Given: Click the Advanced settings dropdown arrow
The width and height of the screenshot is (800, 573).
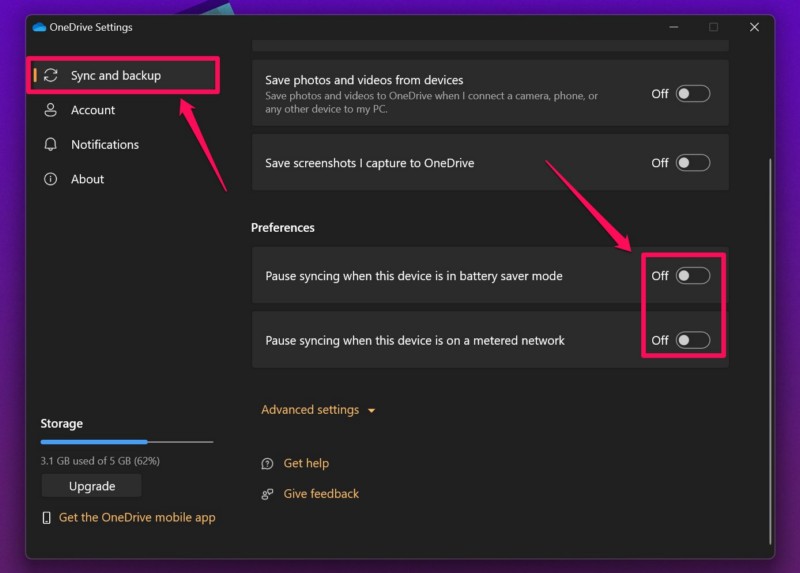Looking at the screenshot, I should (371, 411).
